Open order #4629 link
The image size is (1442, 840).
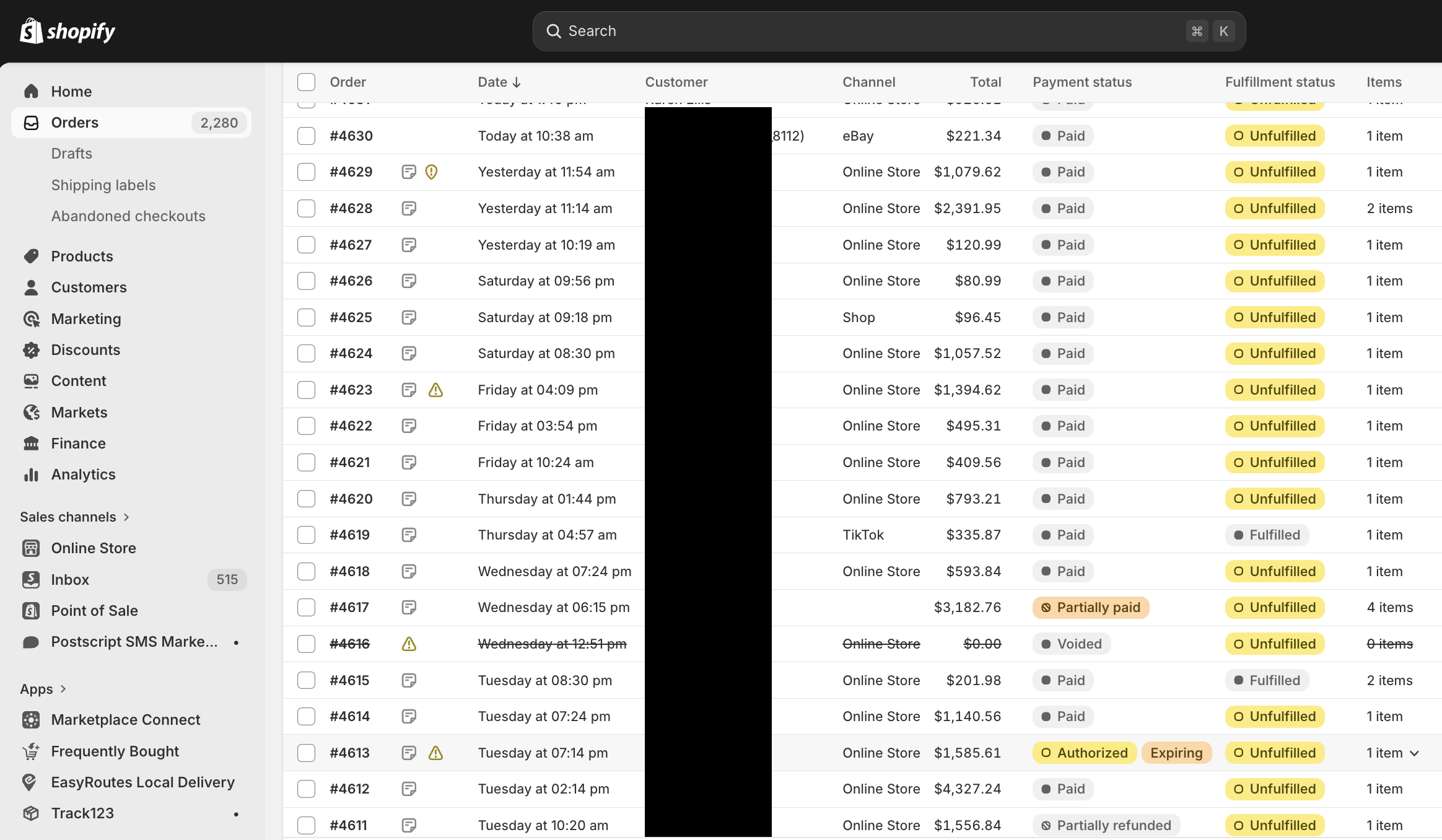[351, 172]
